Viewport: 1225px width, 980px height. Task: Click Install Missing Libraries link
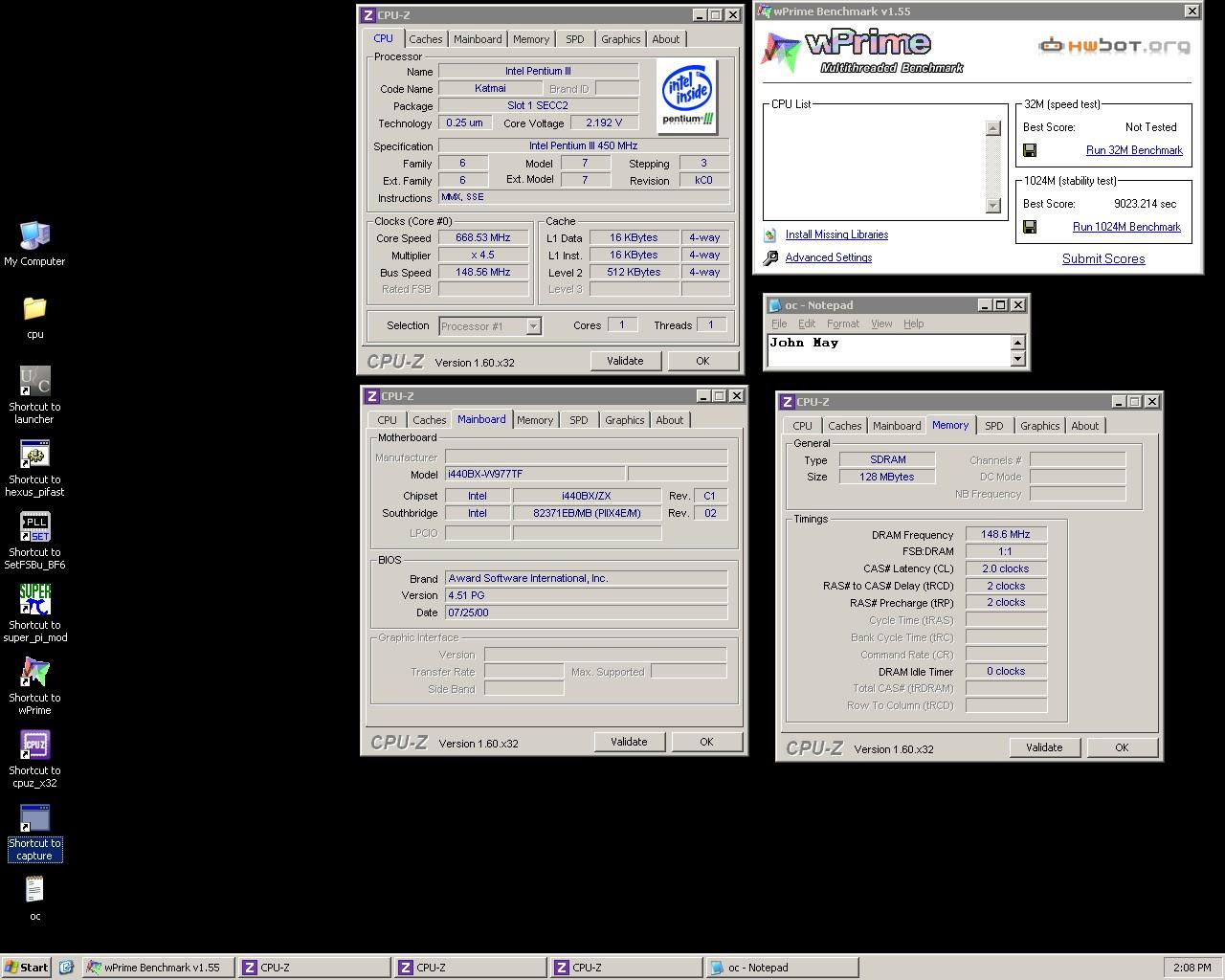coord(836,234)
